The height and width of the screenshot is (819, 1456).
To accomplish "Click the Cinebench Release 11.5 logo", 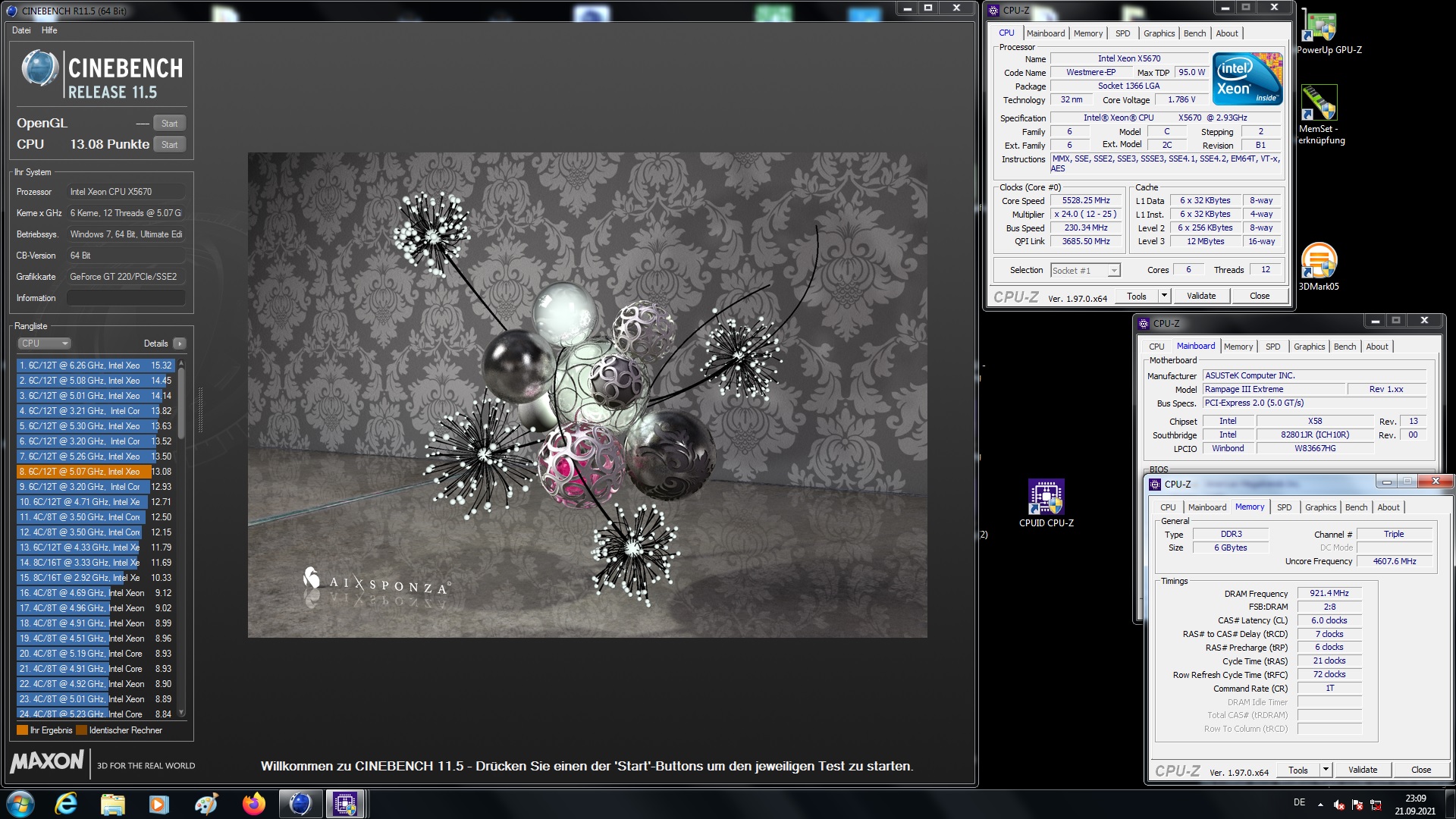I will (x=102, y=75).
